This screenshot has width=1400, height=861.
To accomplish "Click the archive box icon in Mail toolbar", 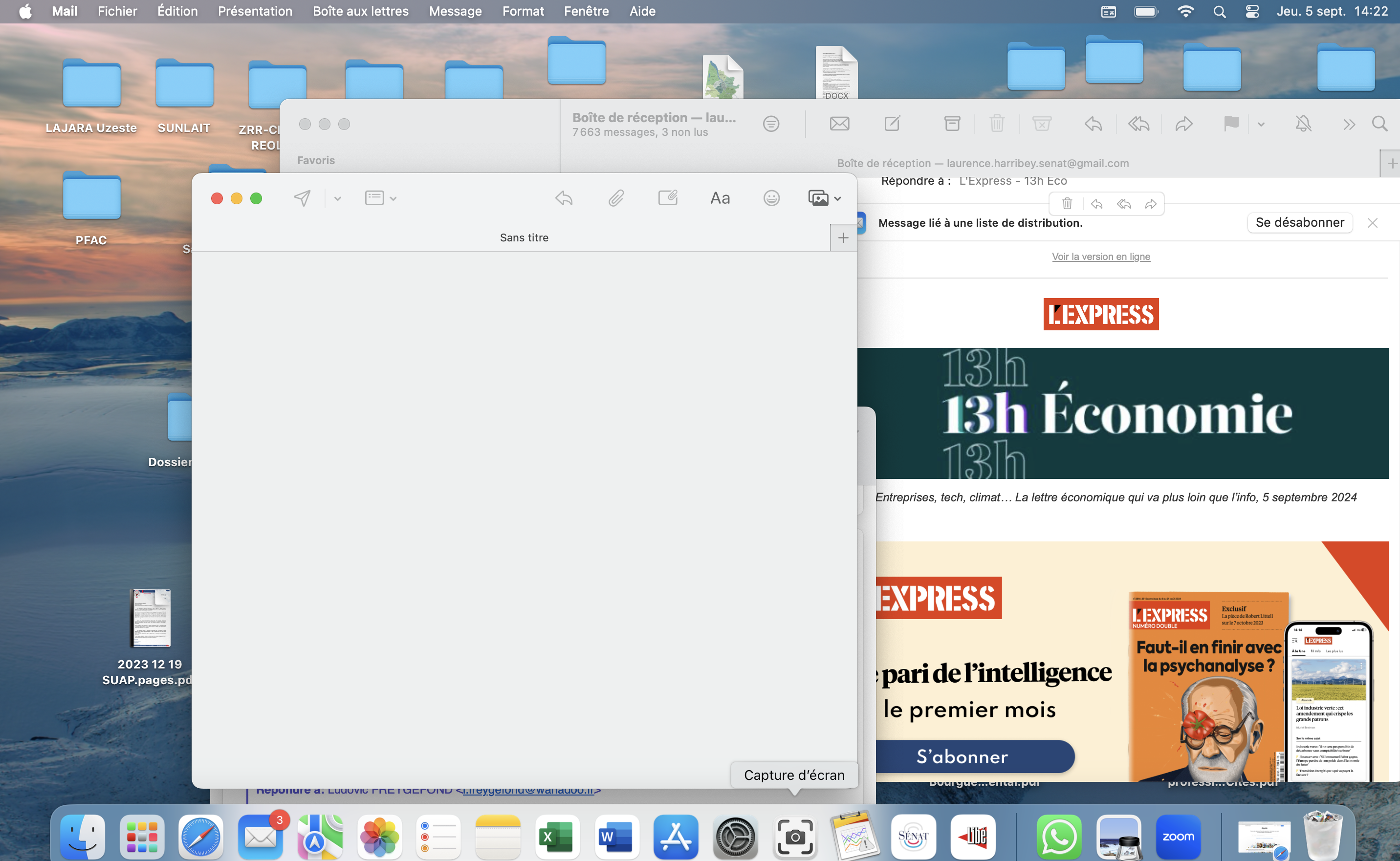I will click(x=952, y=124).
